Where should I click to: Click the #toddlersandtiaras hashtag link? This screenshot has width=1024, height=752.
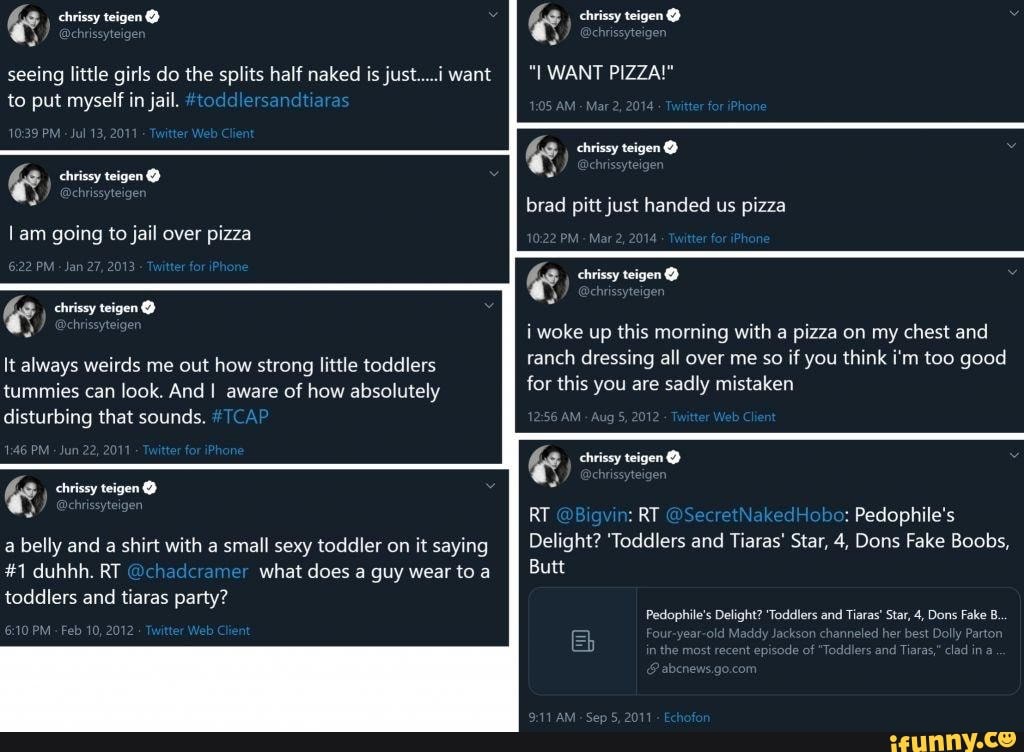[x=267, y=100]
